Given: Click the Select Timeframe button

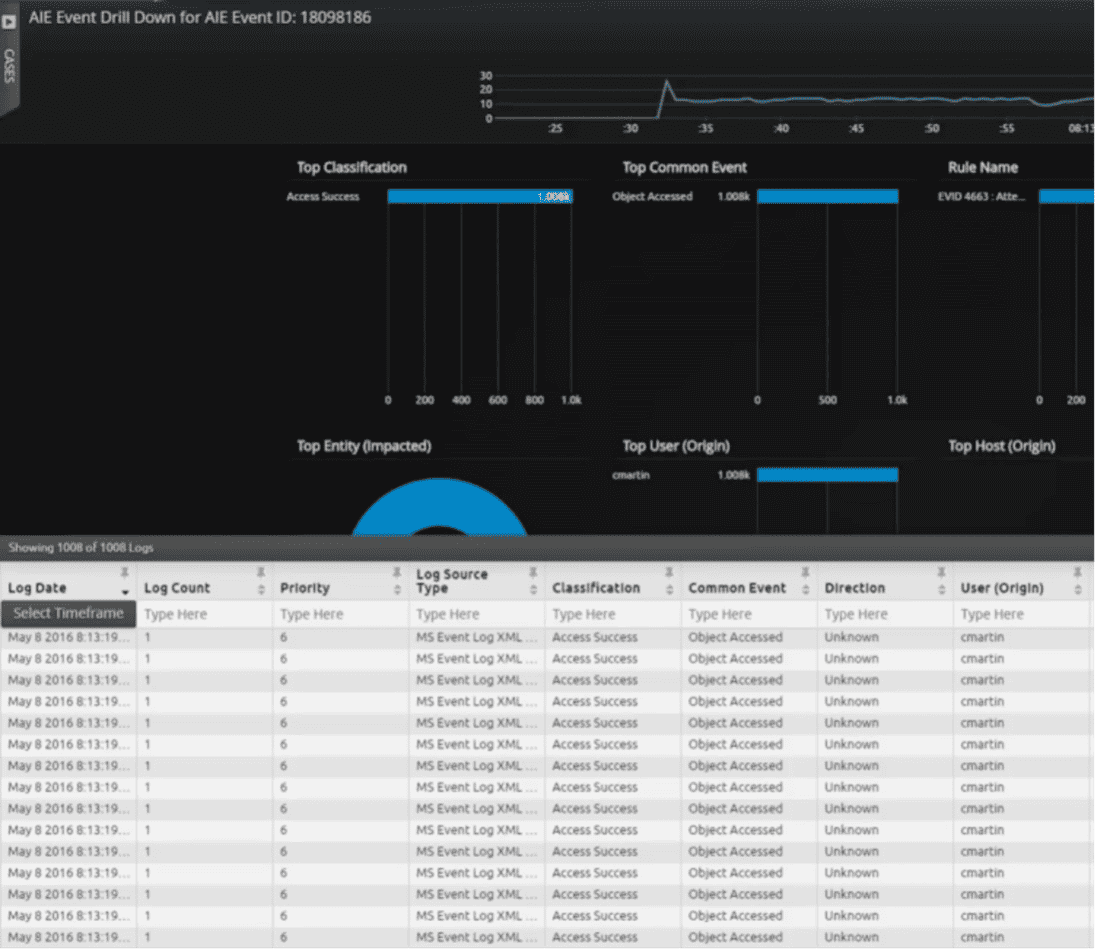Looking at the screenshot, I should [x=67, y=613].
